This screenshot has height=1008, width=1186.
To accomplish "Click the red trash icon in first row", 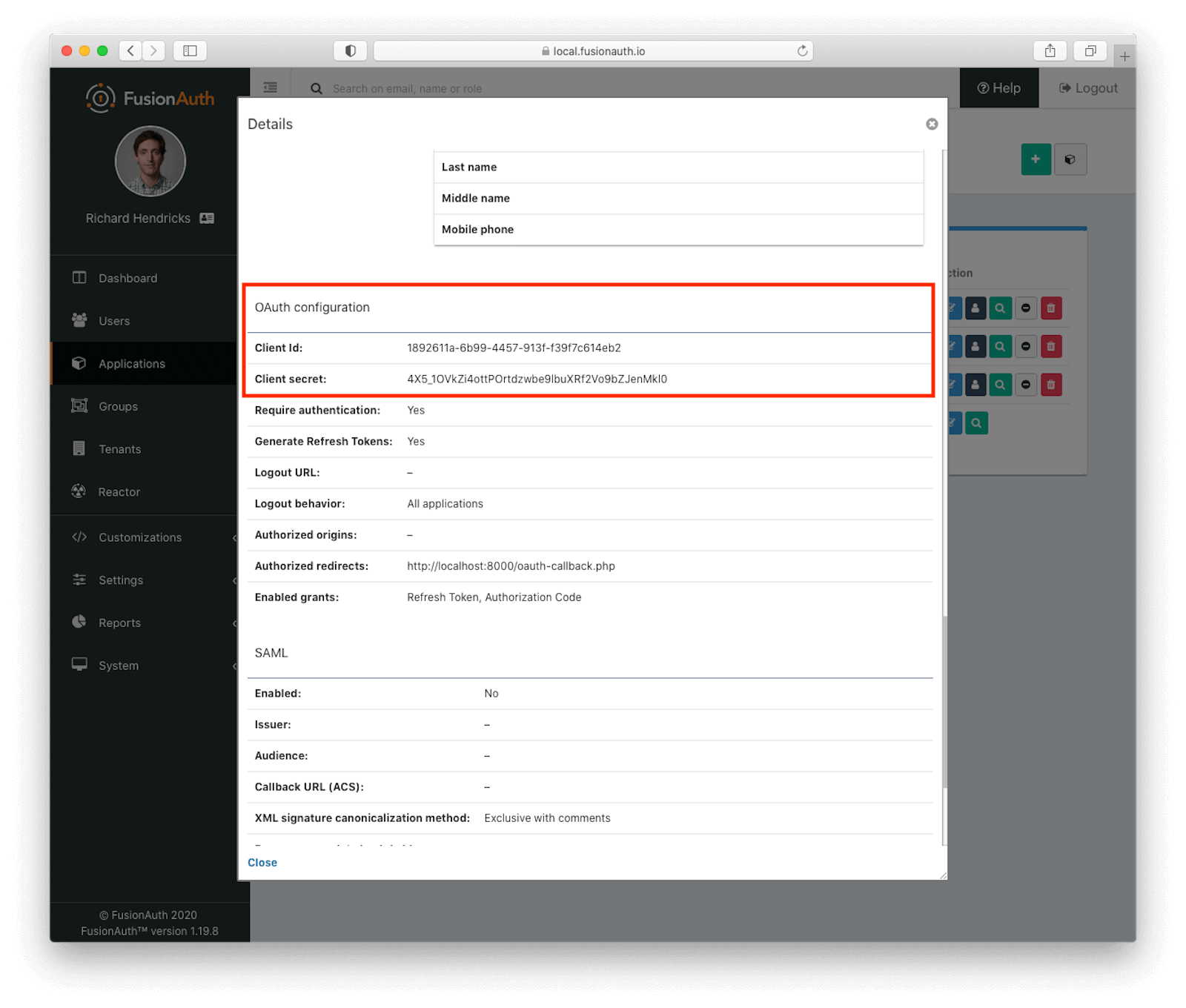I will [1051, 308].
